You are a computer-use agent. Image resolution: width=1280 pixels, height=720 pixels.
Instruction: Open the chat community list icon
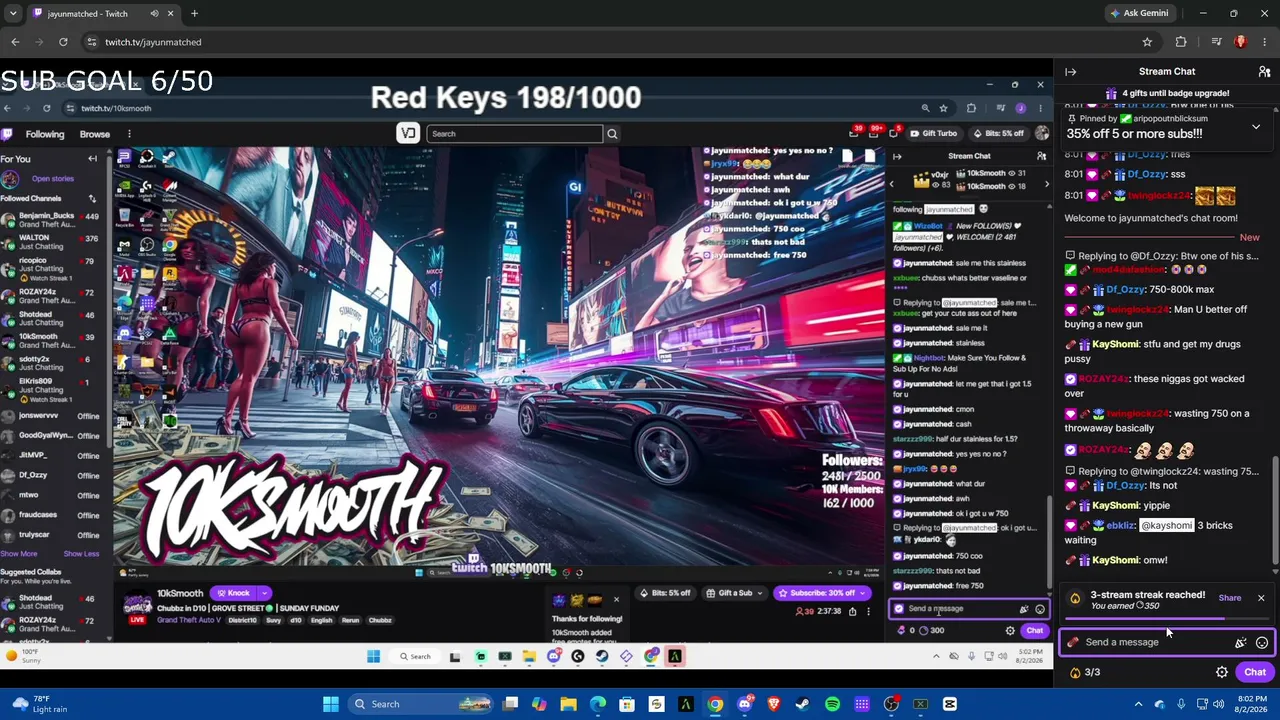pos(1264,72)
